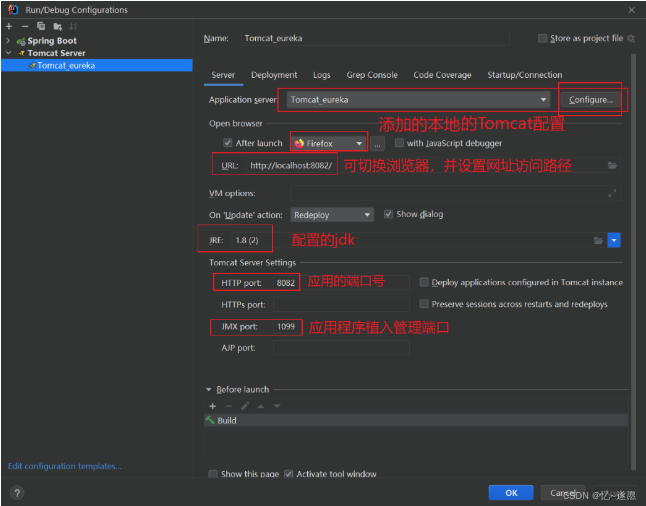Open the Firefox browser dropdown
Screen dimensions: 646x506
[329, 143]
